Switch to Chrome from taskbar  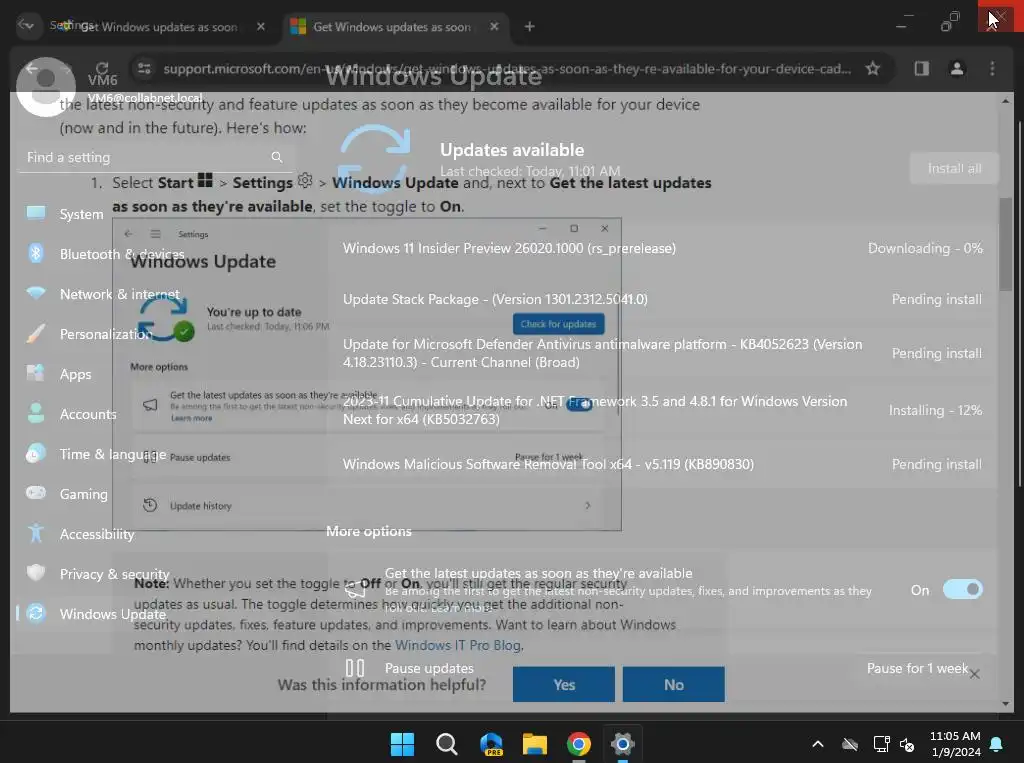(579, 743)
